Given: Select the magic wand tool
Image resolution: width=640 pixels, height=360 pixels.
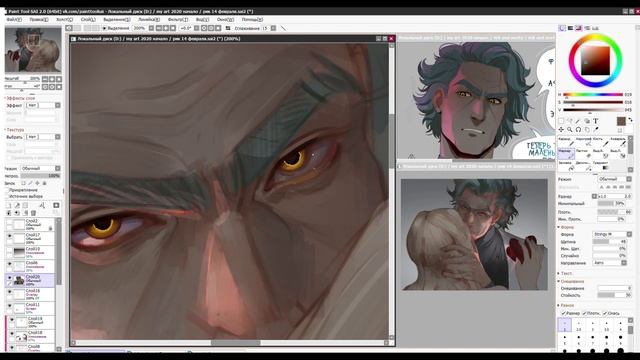Looking at the screenshot, I should [578, 121].
